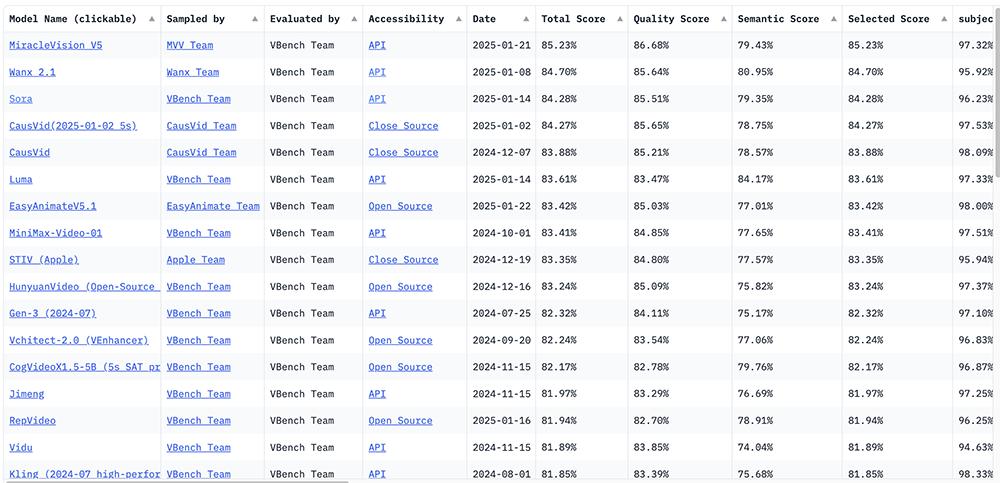1000x483 pixels.
Task: Open the Wanx 2.1 model link
Action: (x=32, y=72)
